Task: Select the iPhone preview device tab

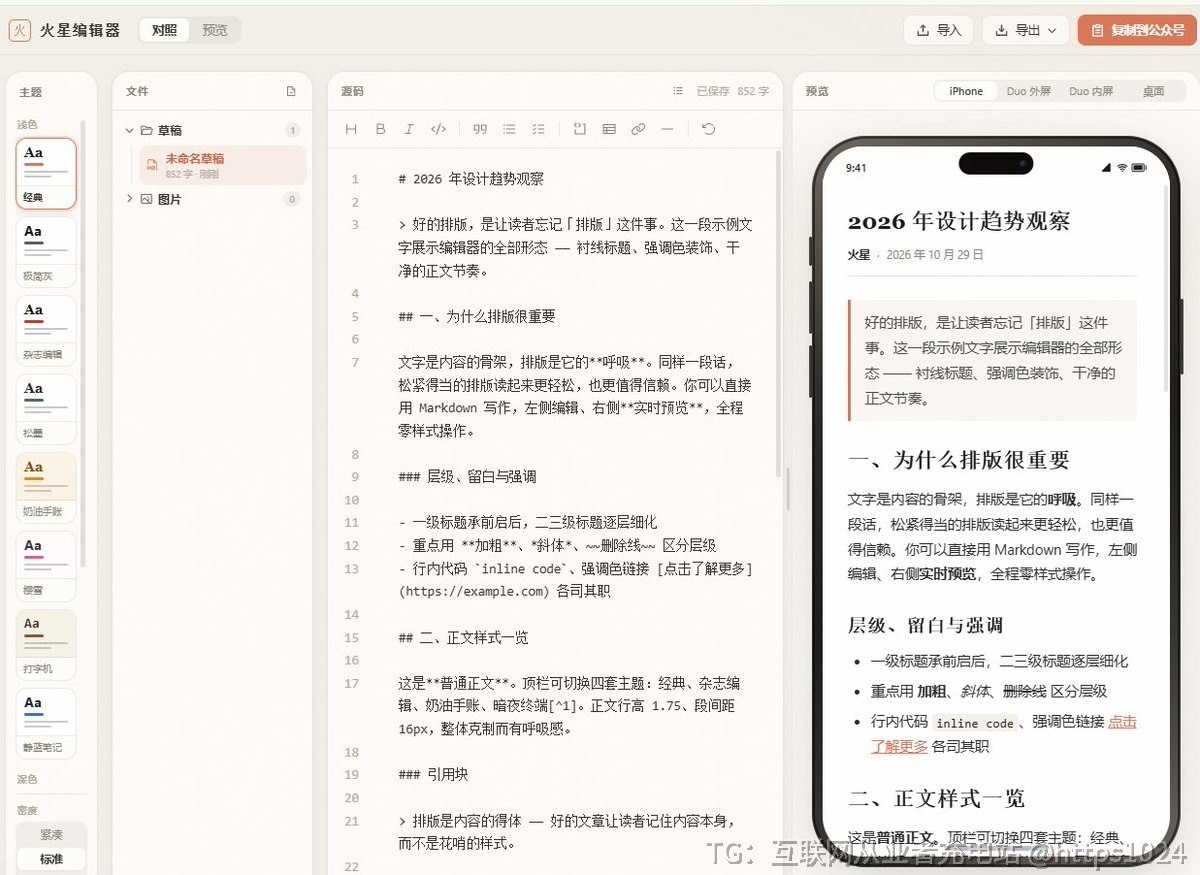Action: [x=966, y=91]
